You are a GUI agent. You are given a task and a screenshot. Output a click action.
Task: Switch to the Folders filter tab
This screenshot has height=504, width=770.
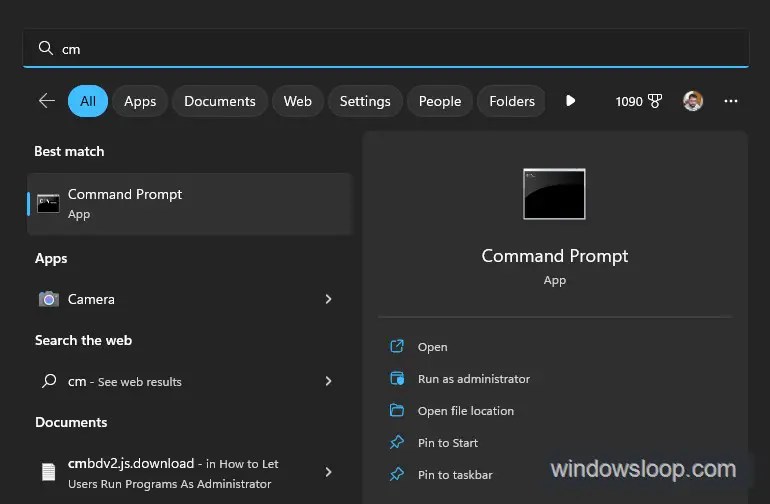tap(512, 101)
